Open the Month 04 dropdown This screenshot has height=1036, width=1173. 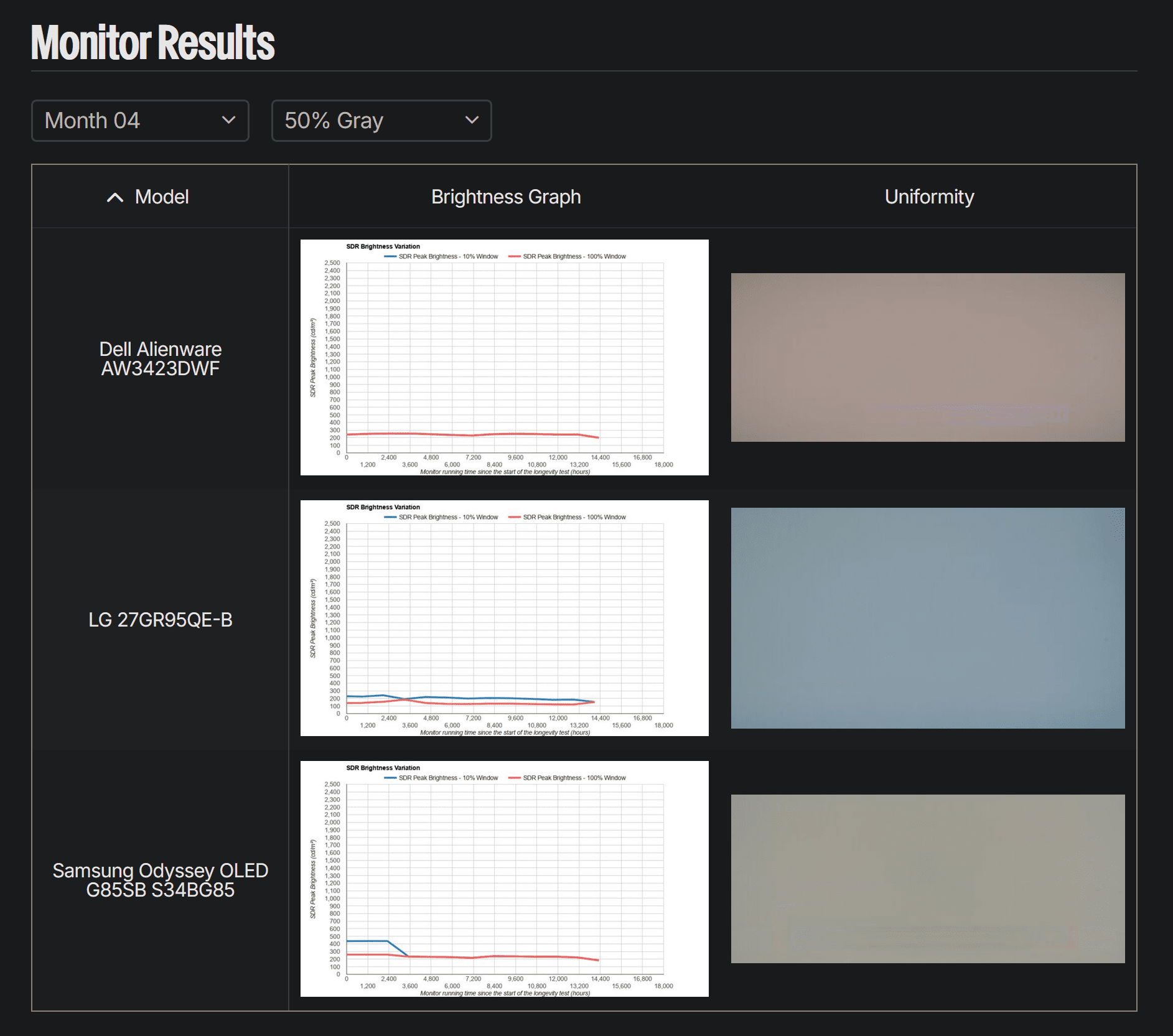[140, 121]
